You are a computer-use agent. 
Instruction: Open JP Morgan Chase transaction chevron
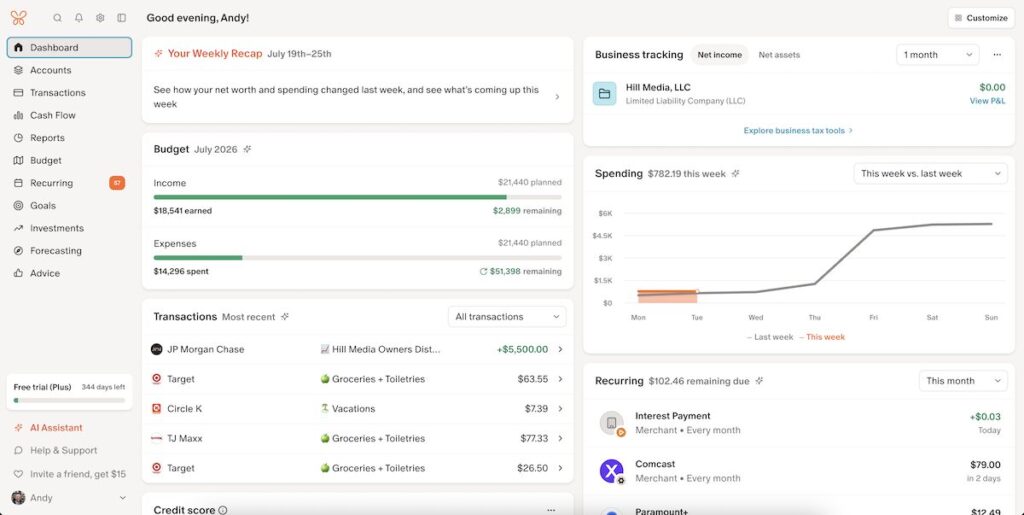point(560,349)
